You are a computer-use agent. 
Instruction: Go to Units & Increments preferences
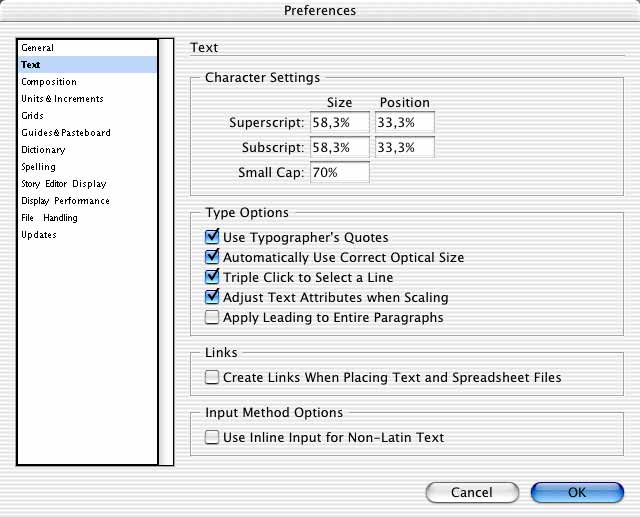(x=62, y=99)
